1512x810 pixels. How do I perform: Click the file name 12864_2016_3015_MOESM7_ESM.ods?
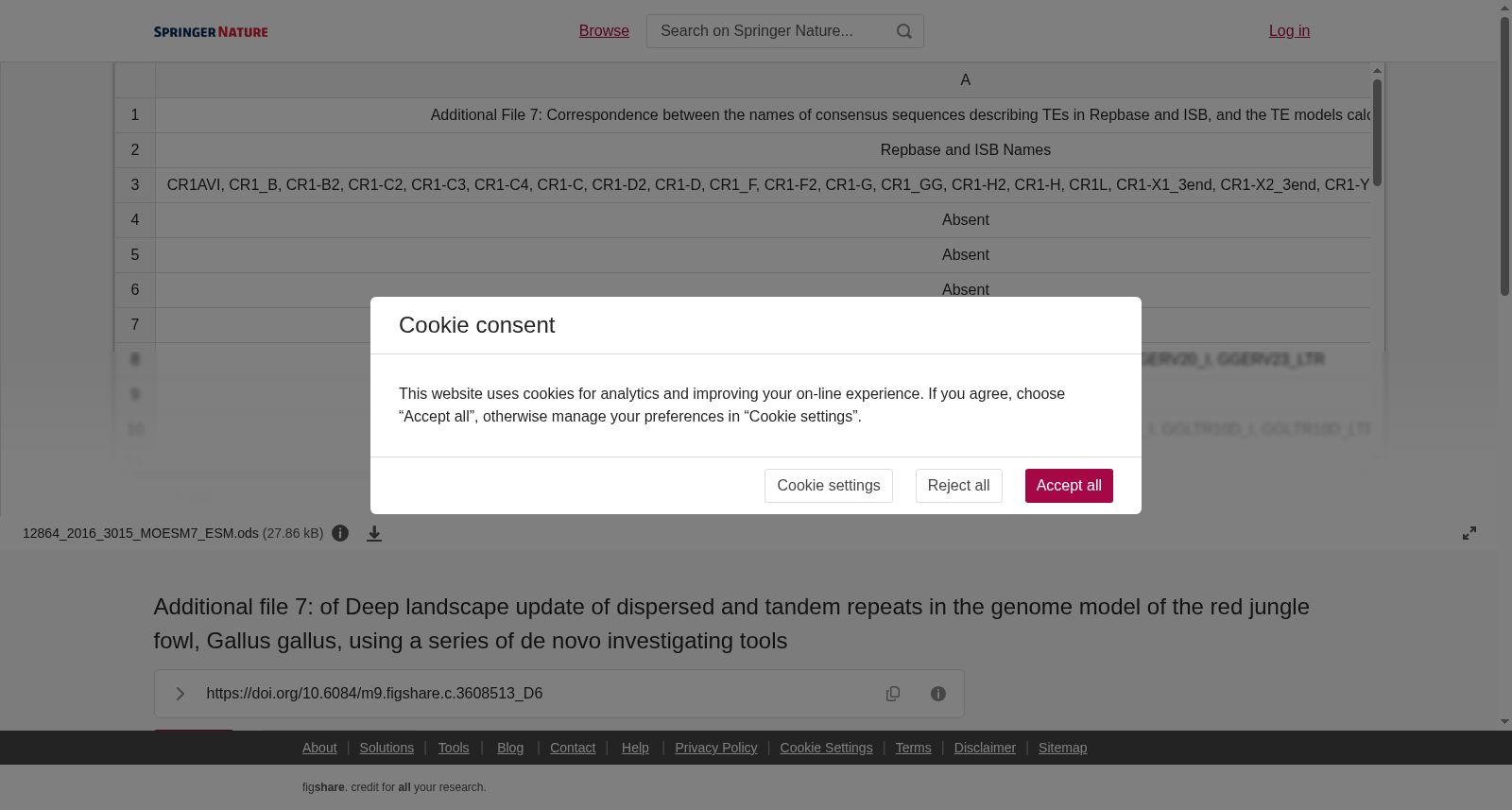[141, 533]
